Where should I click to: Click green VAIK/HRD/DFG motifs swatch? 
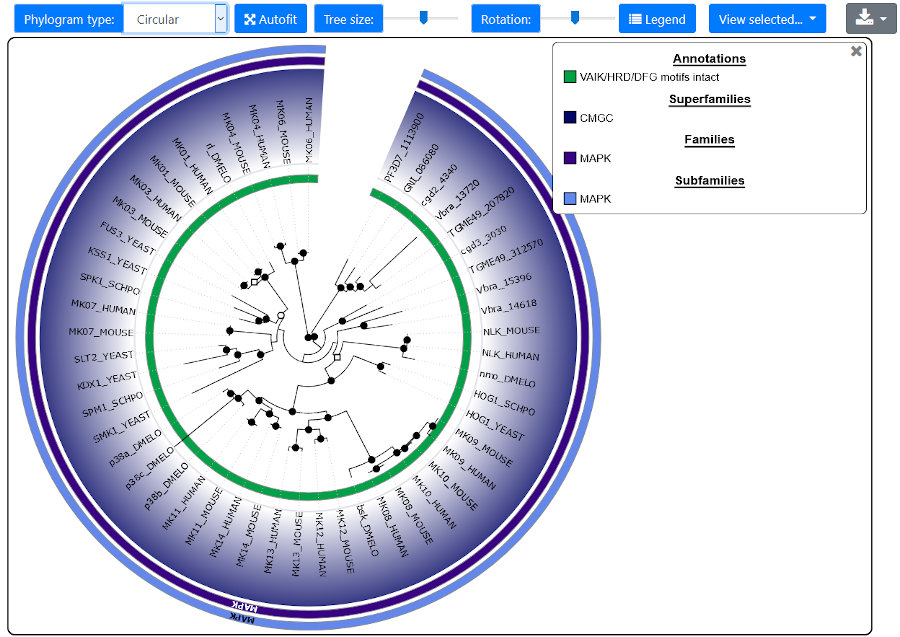[570, 77]
